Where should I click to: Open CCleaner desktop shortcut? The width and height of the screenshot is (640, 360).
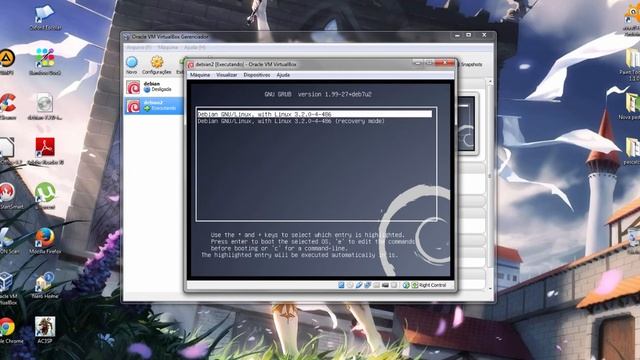tap(7, 106)
